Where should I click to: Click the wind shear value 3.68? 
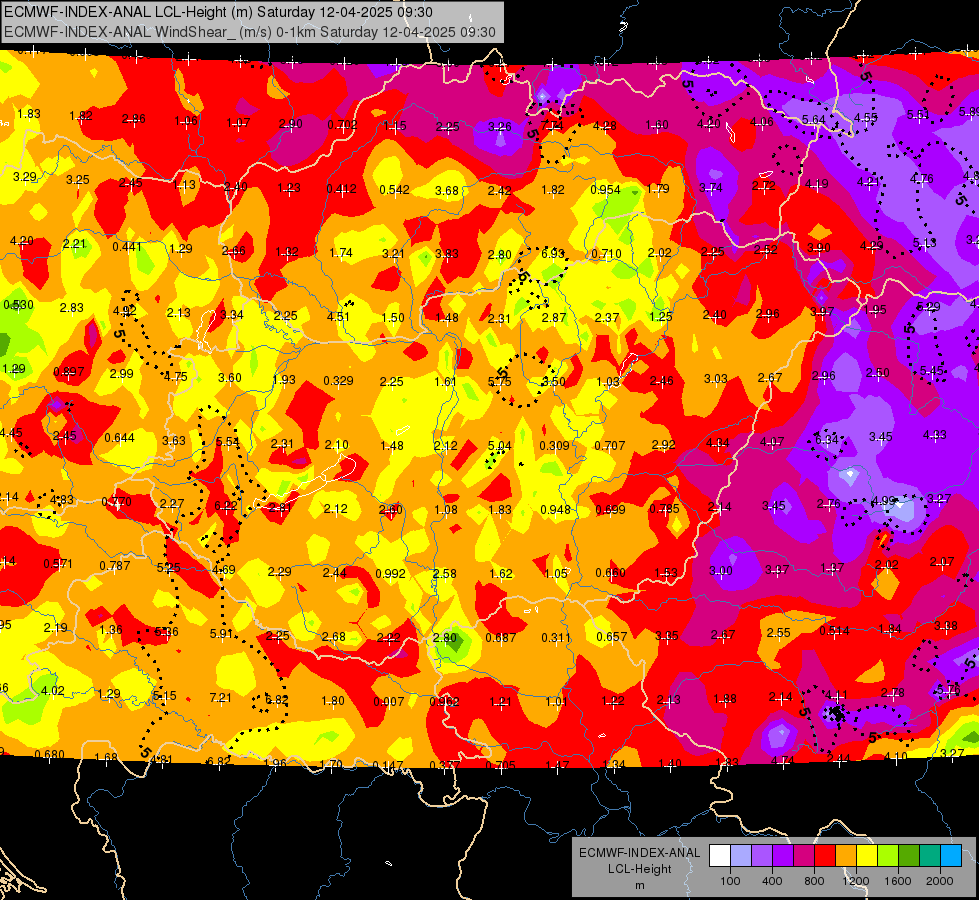click(447, 190)
